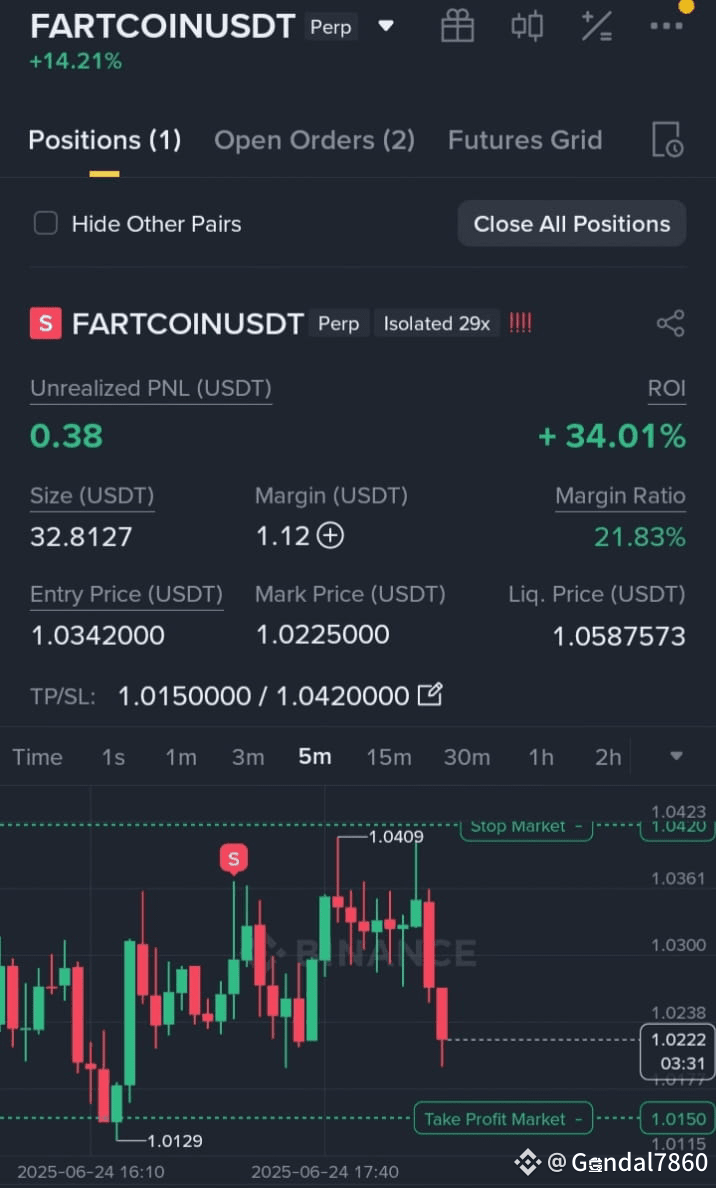Tap the Take Profit Market order label
Viewport: 716px width, 1188px height.
(503, 1118)
